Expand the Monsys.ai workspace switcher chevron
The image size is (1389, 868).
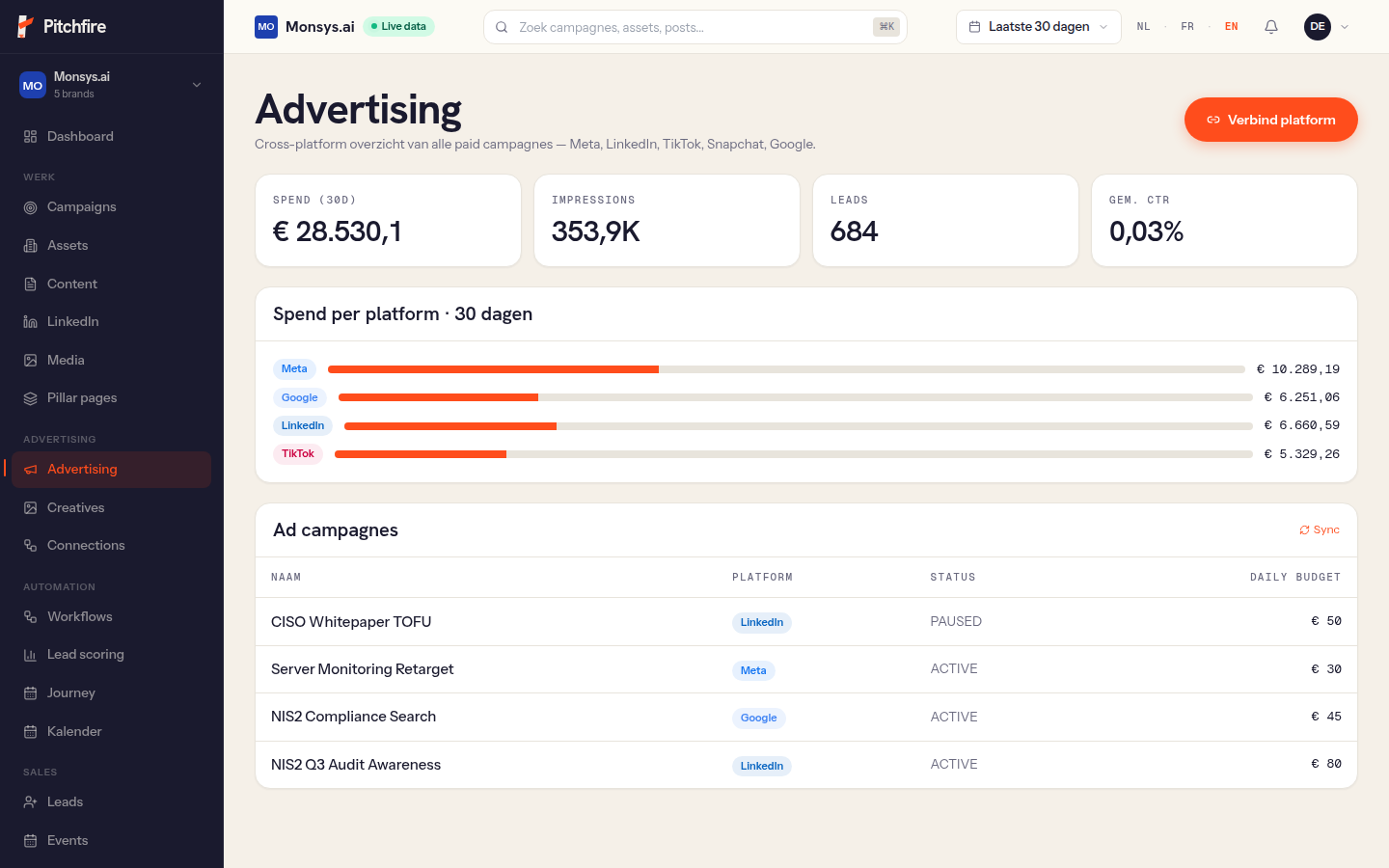click(x=197, y=85)
